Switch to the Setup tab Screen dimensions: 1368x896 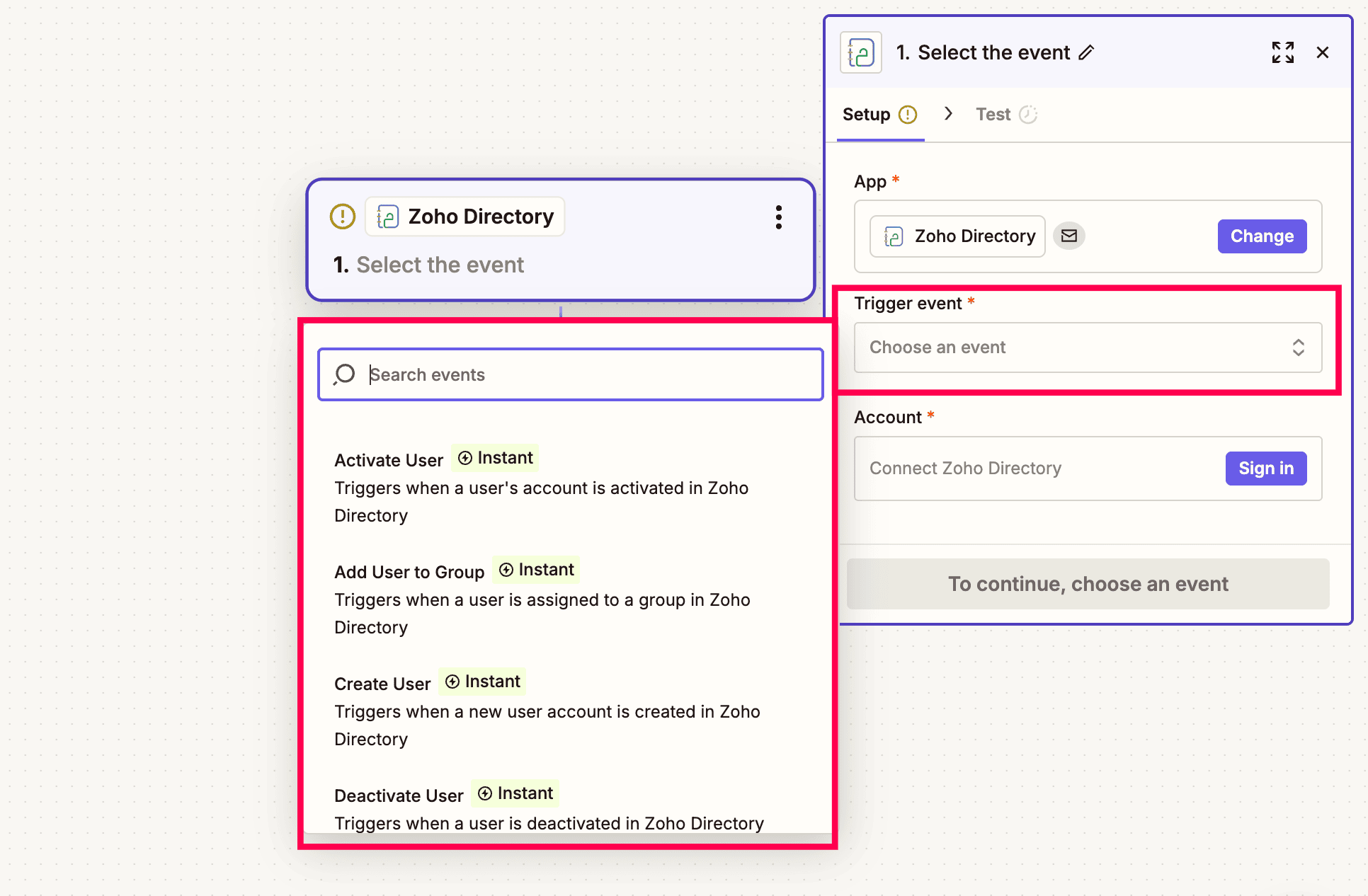[x=867, y=115]
